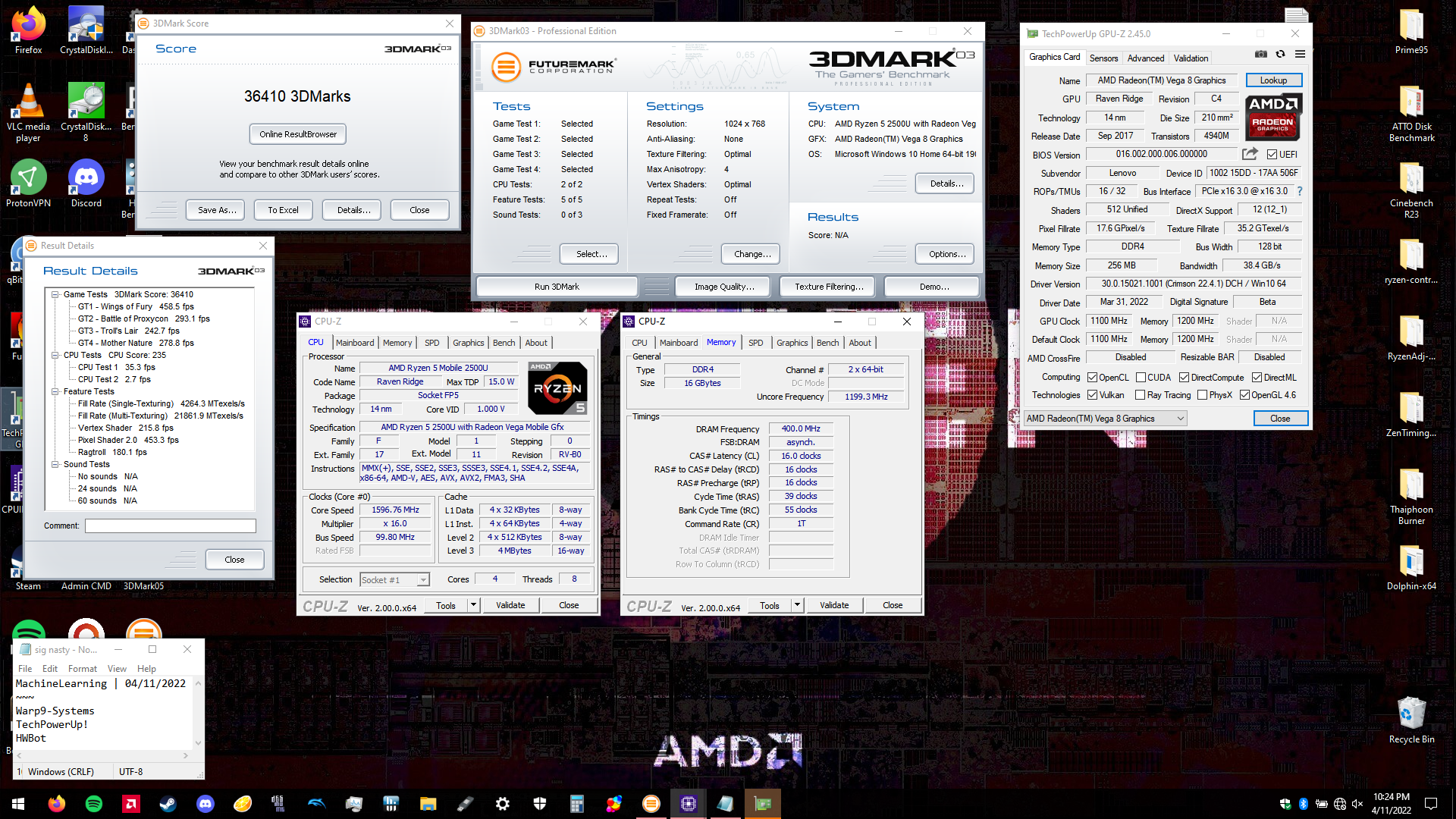Open Tools dropdown arrow in CPU-Z Memory window
Viewport: 1456px width, 819px height.
tap(797, 605)
